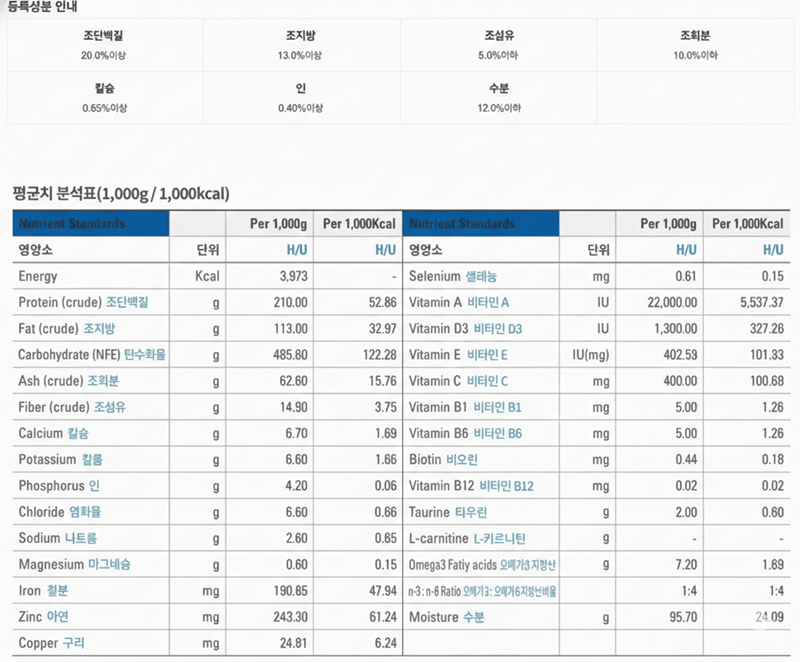
Task: Click the Taurine 타우린 row label
Action: coord(448,512)
